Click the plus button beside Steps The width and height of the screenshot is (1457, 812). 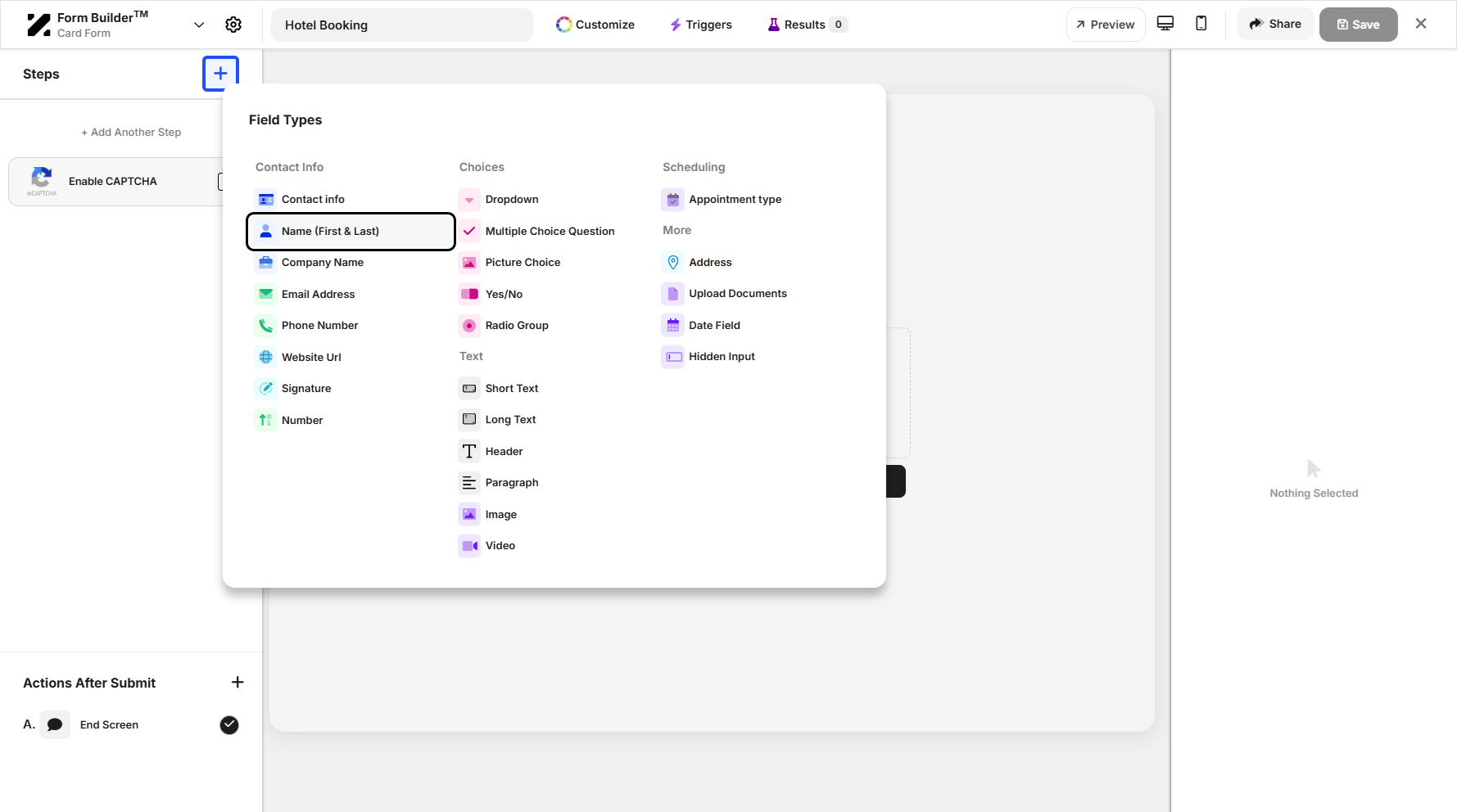(x=220, y=74)
